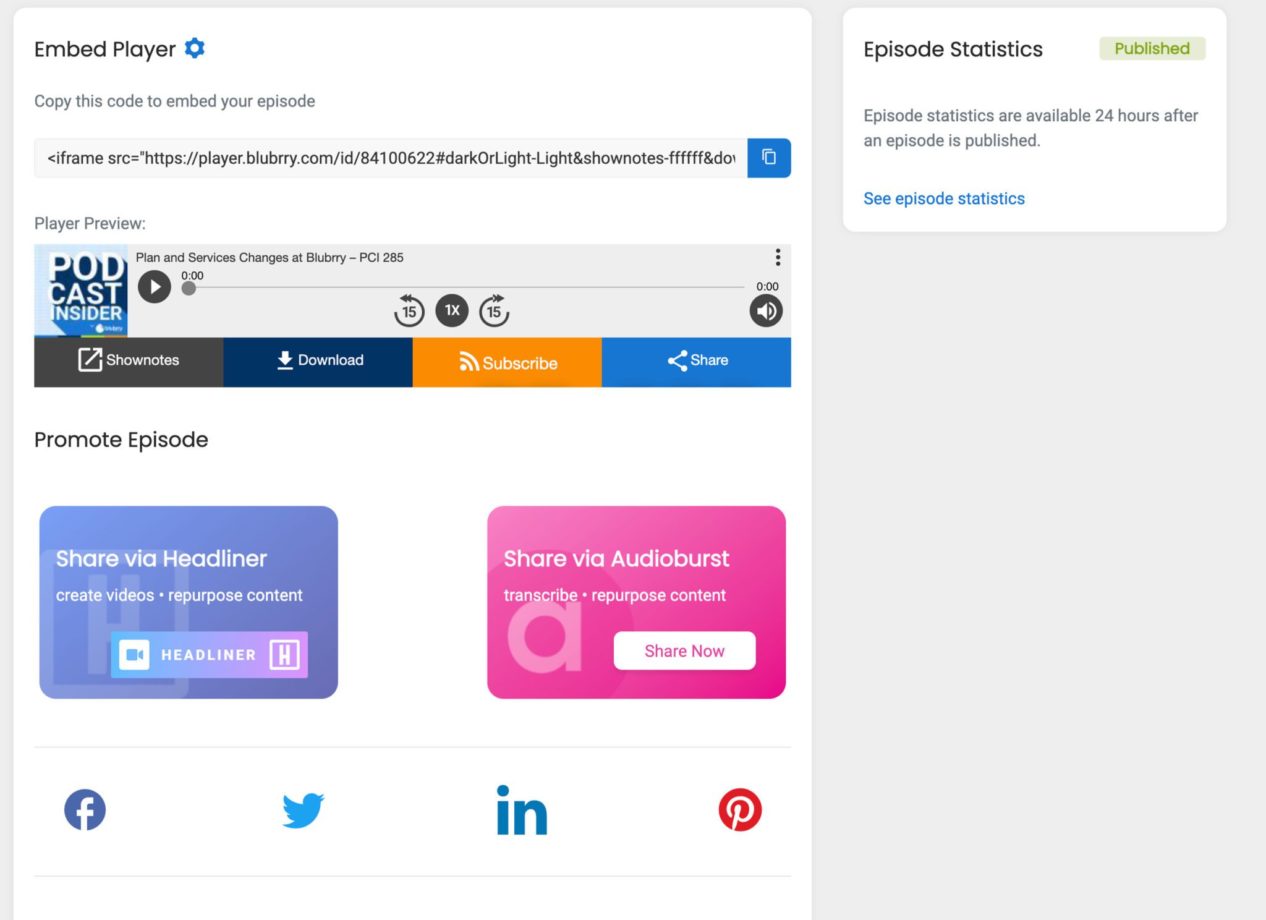Click the Download button in the player
The height and width of the screenshot is (920, 1266).
click(318, 359)
